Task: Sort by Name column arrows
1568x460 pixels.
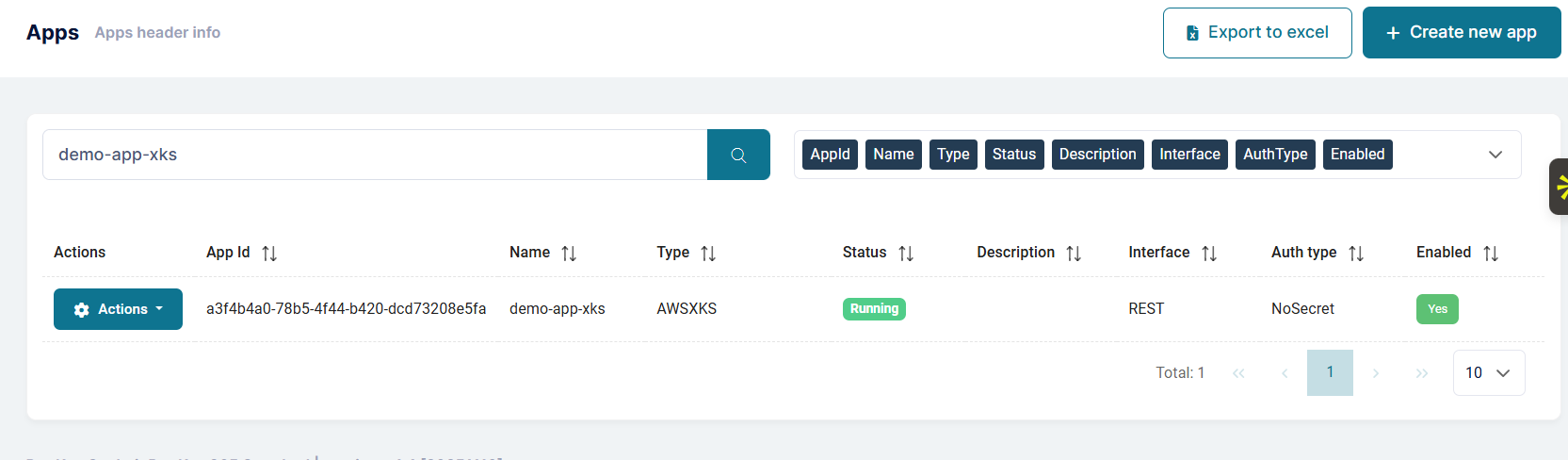Action: click(x=569, y=253)
